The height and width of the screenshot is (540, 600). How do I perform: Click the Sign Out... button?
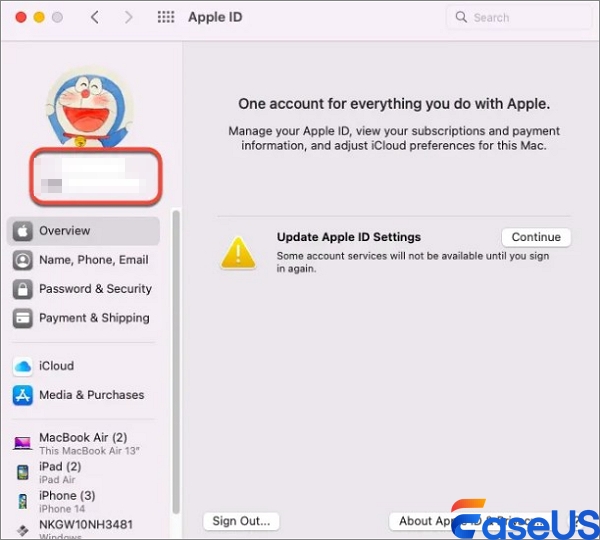[241, 521]
